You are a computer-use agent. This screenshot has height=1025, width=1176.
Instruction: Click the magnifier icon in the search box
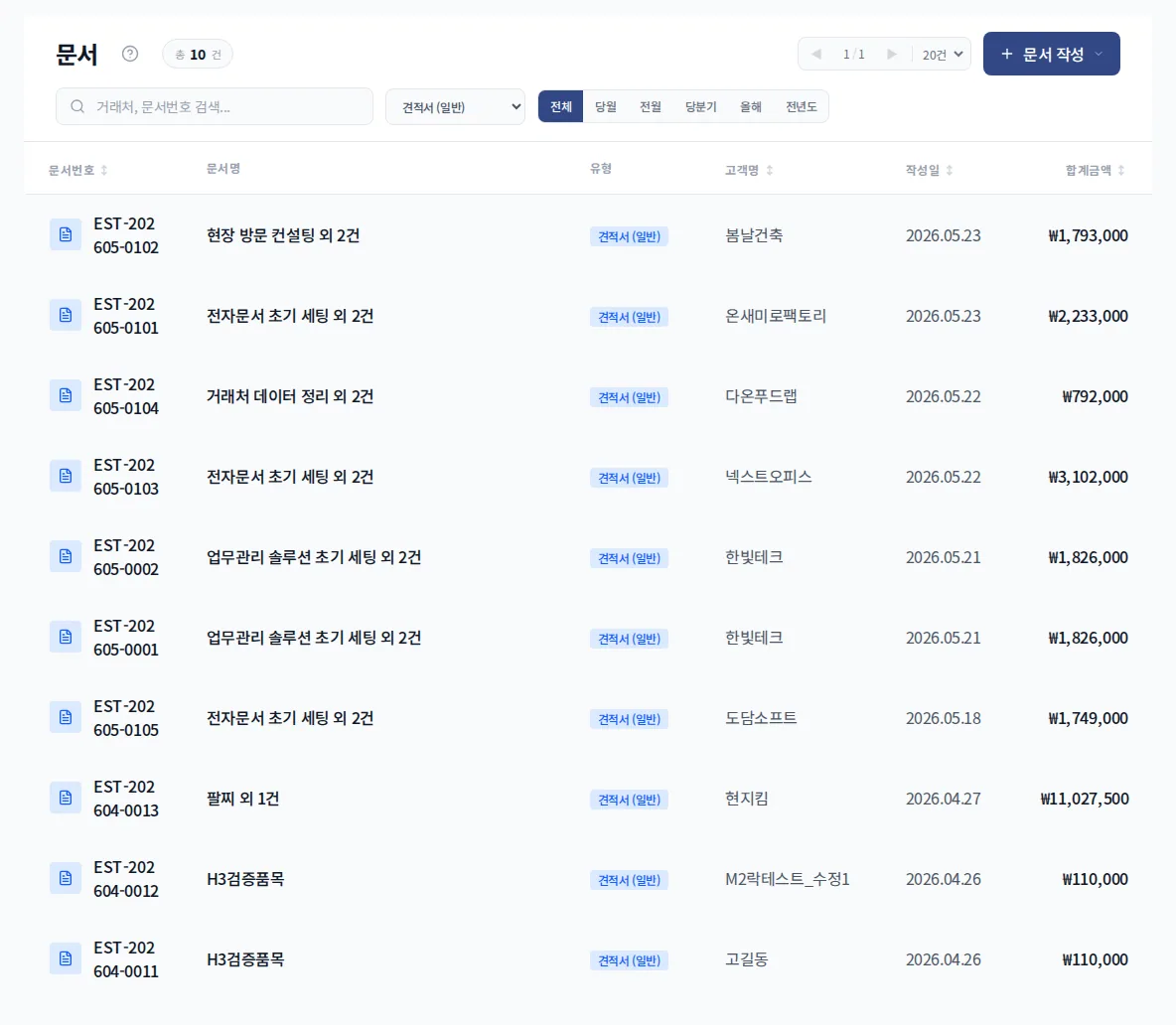coord(77,106)
